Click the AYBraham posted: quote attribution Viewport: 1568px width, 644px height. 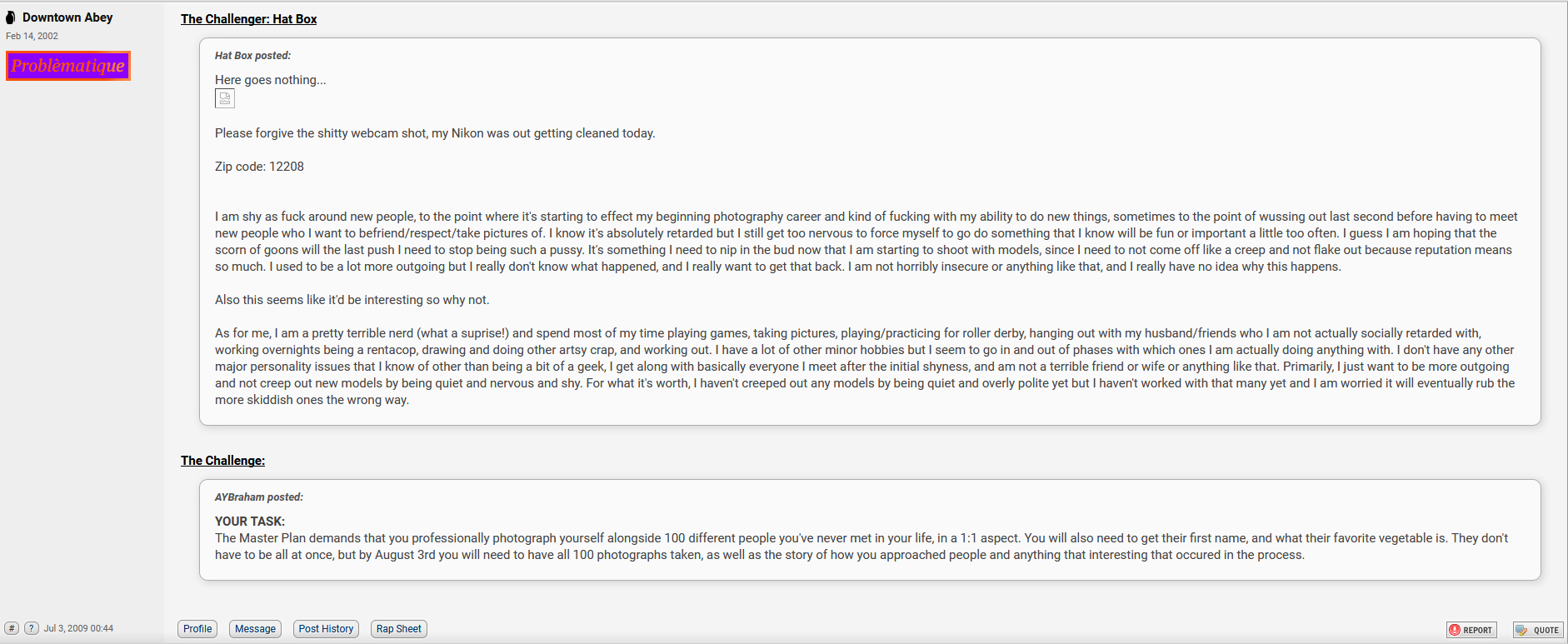pyautogui.click(x=259, y=497)
